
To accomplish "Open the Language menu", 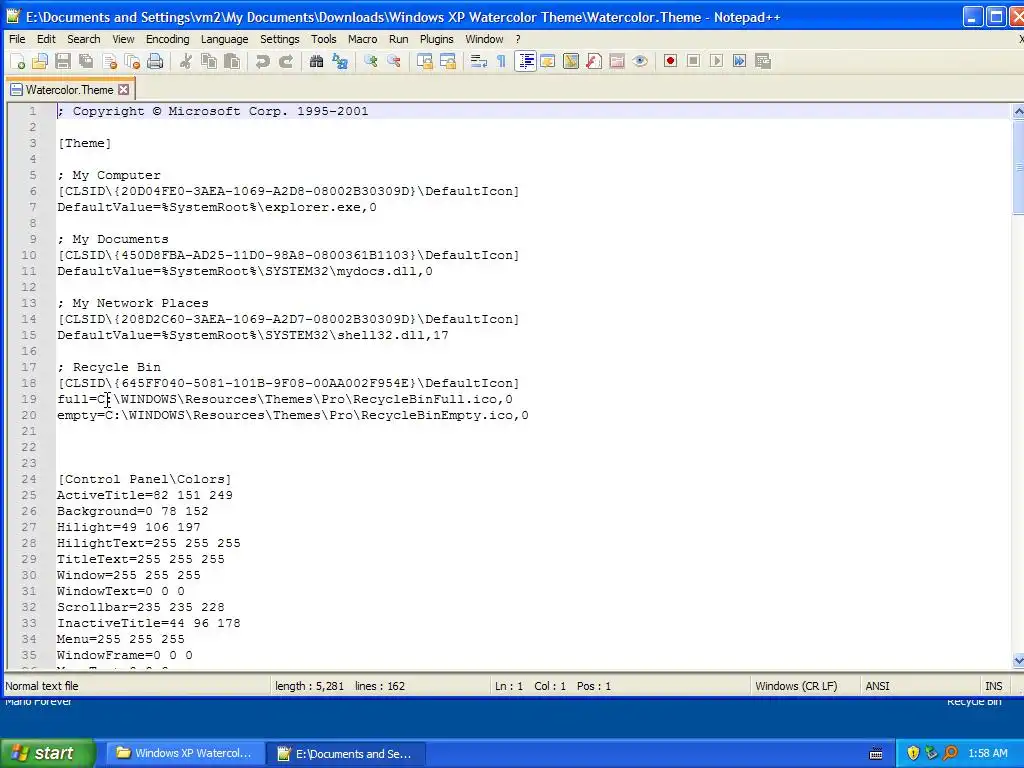I will pyautogui.click(x=224, y=39).
